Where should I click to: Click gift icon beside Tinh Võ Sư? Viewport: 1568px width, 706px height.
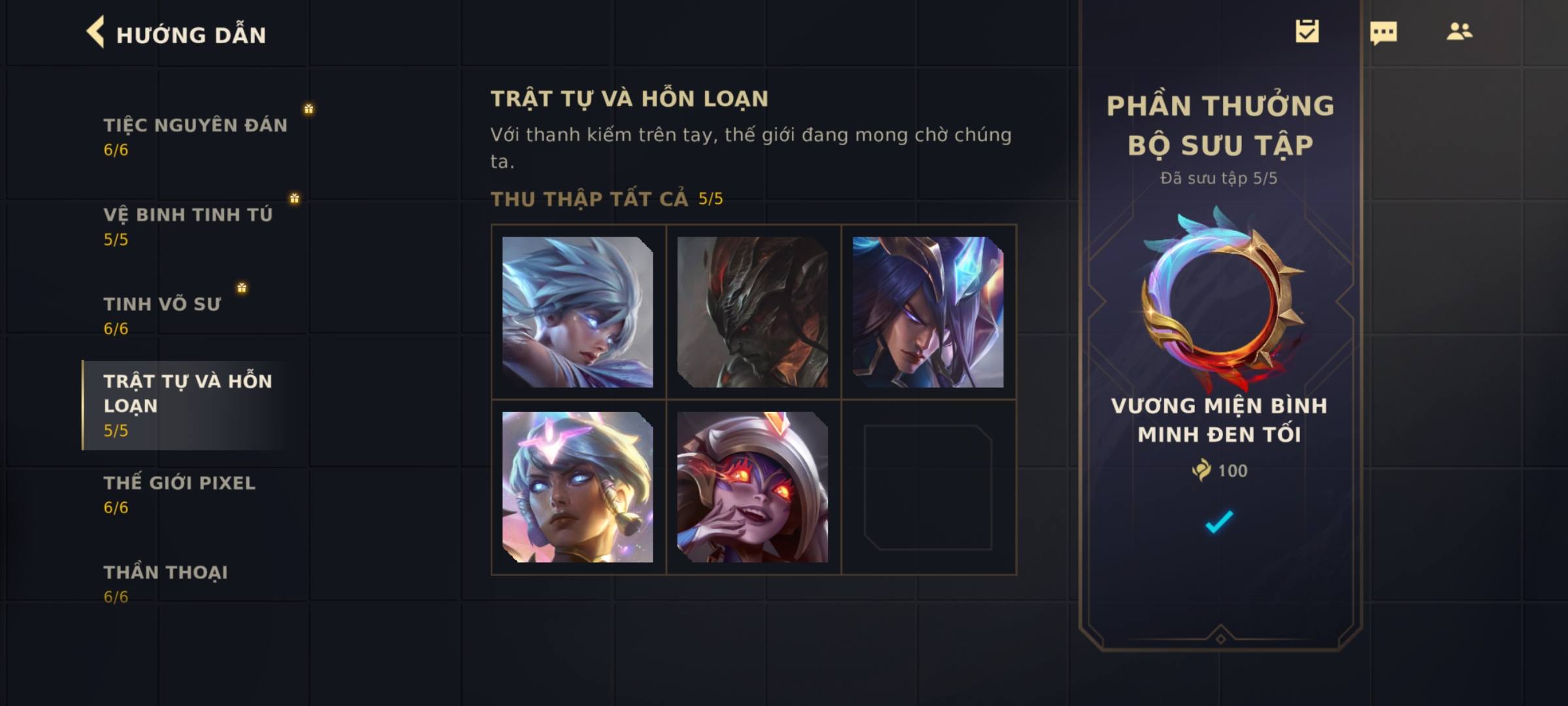242,288
